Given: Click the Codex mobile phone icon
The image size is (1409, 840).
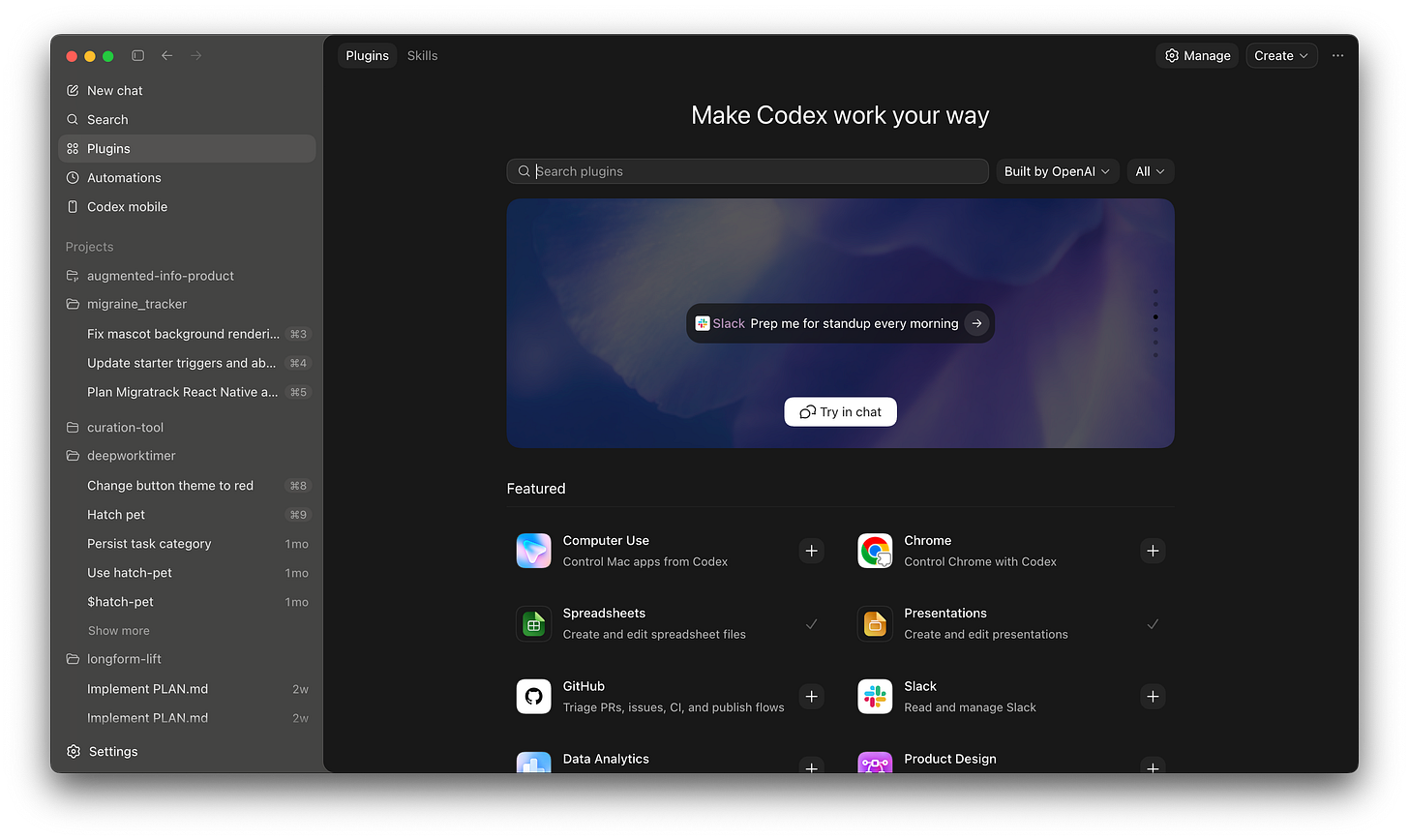Looking at the screenshot, I should [73, 207].
